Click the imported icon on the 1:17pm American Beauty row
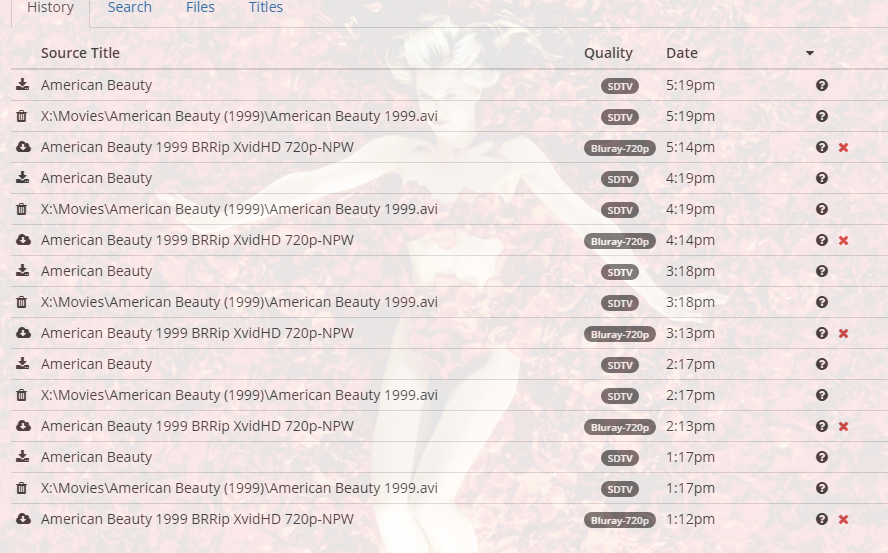The image size is (888, 553). point(23,457)
